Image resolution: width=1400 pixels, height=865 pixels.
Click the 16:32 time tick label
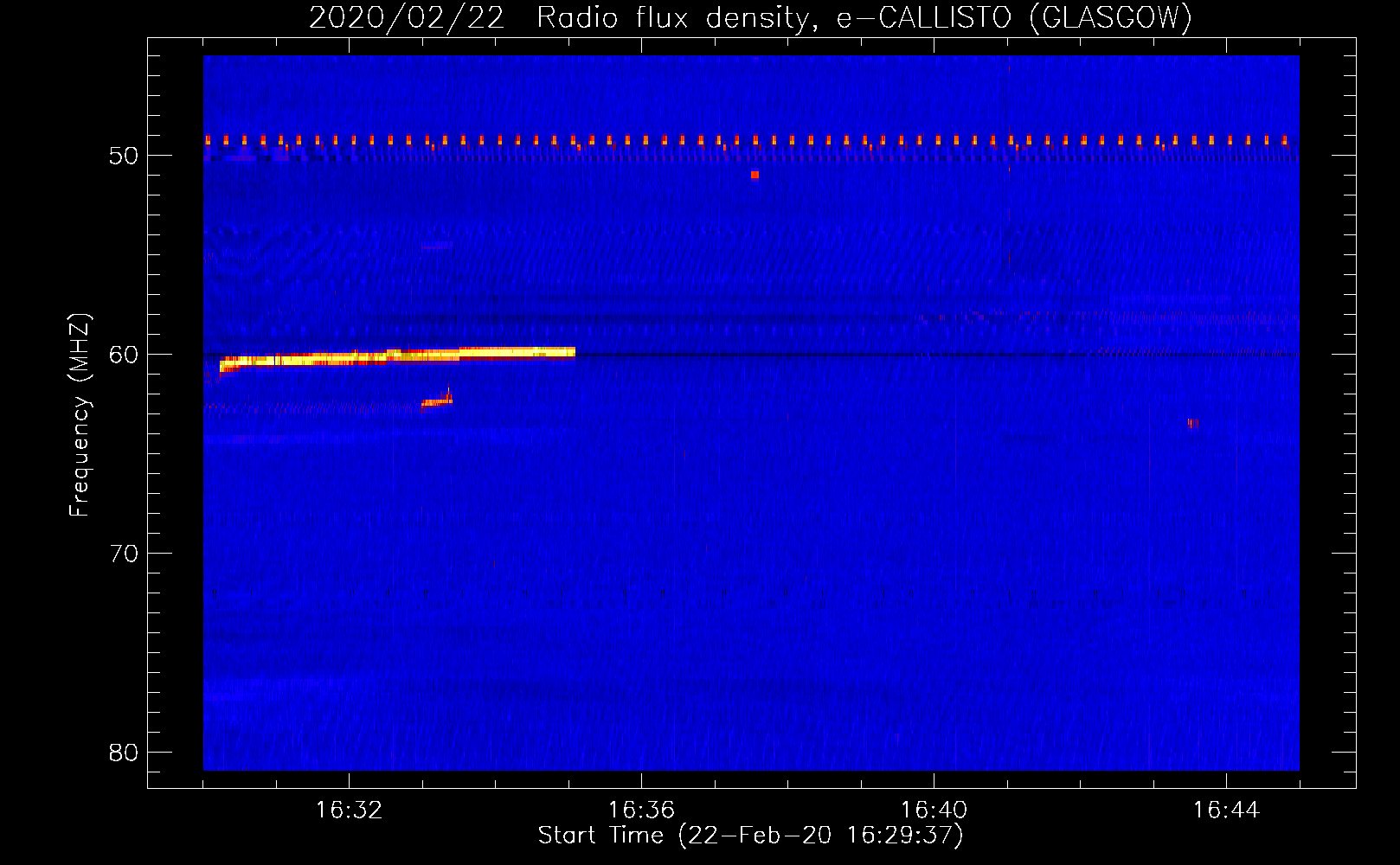click(349, 811)
